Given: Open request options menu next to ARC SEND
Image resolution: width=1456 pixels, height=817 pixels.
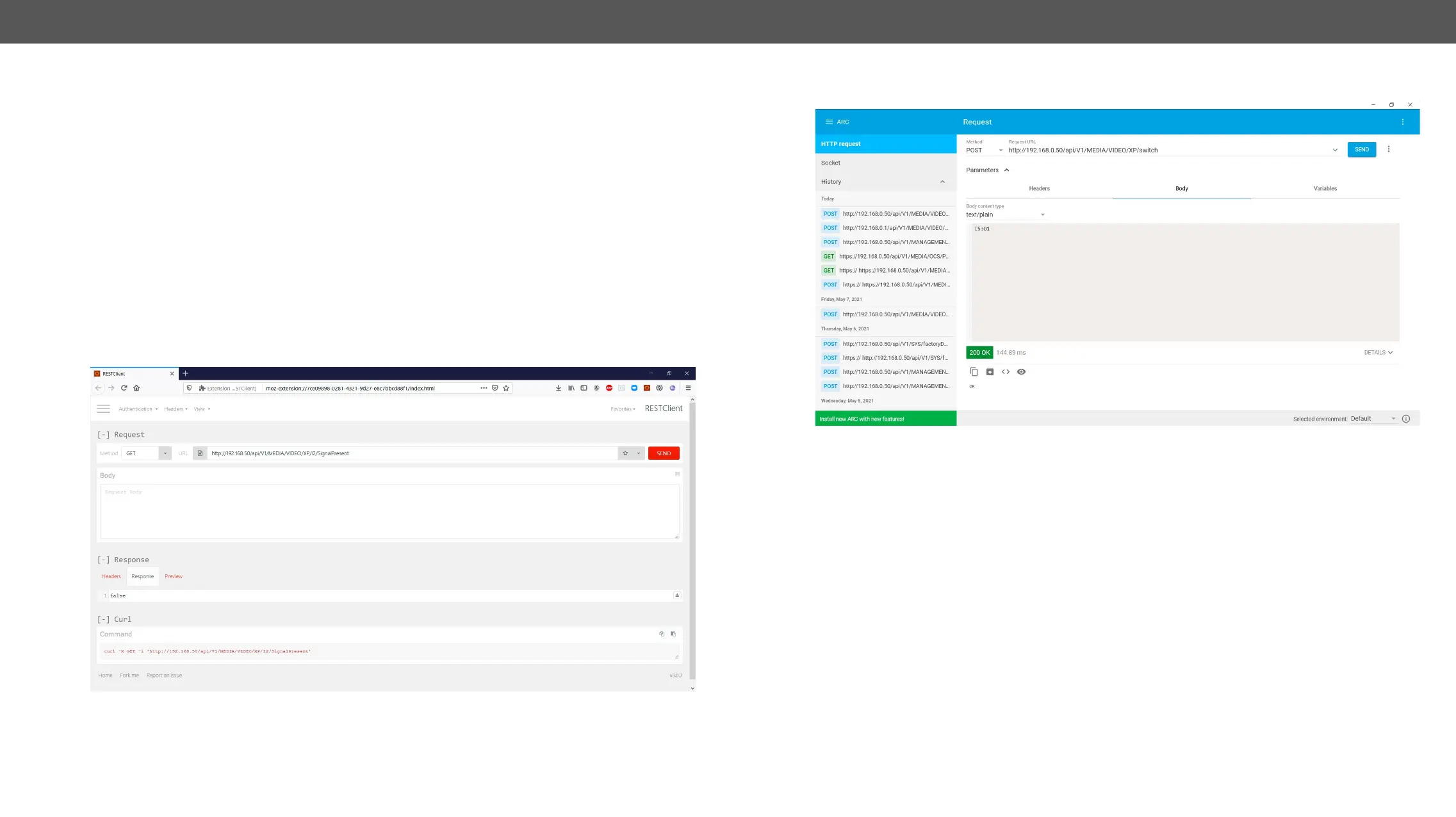Looking at the screenshot, I should point(1388,149).
